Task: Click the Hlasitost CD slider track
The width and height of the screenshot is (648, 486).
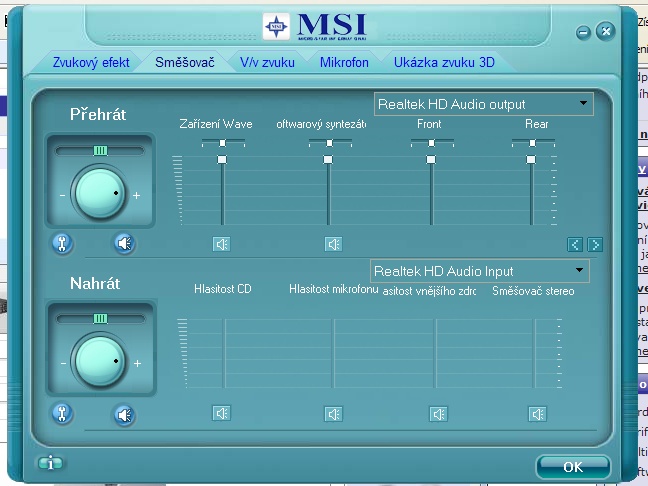Action: (225, 353)
